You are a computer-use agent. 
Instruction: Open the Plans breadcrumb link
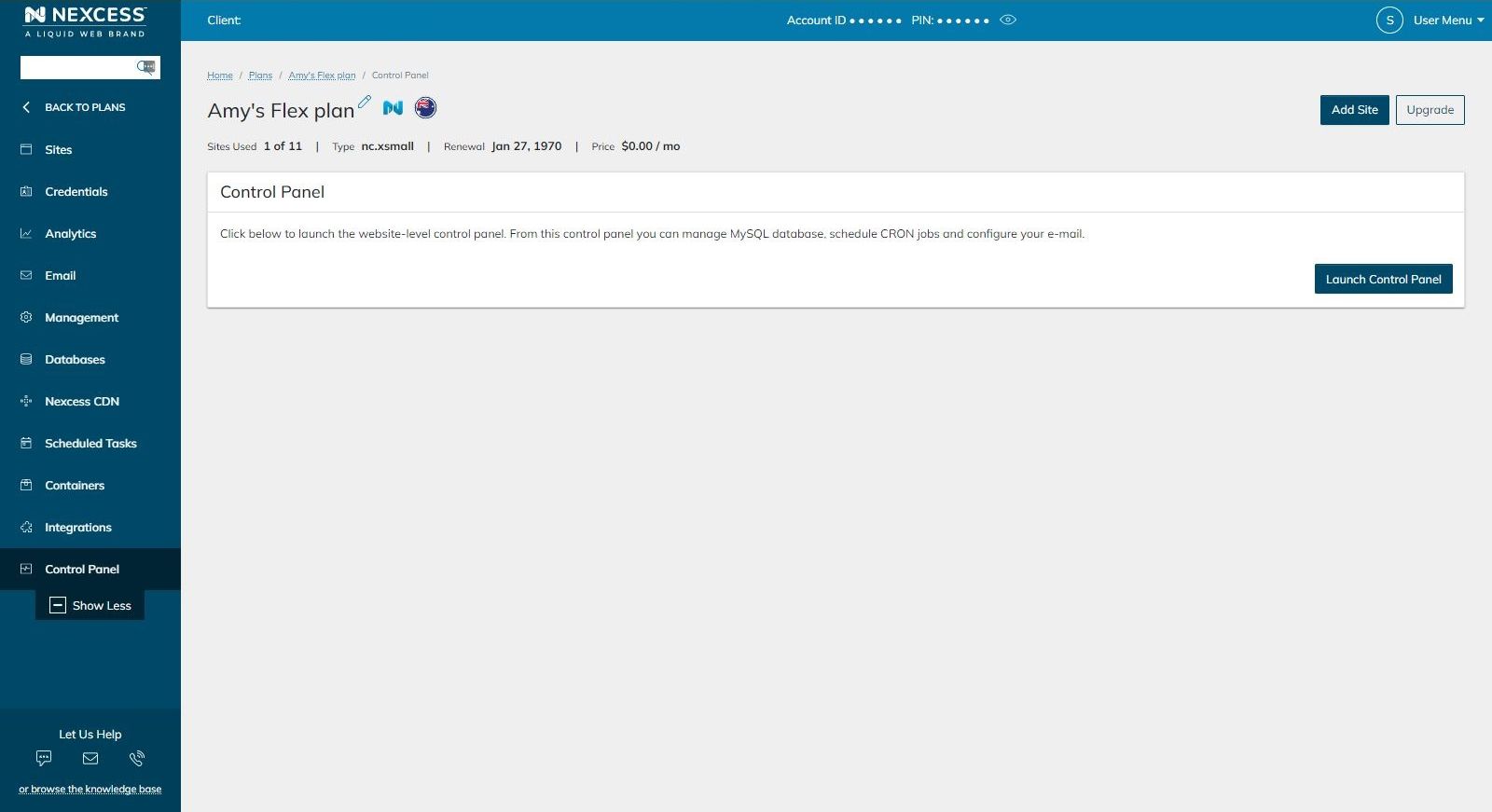tap(260, 76)
